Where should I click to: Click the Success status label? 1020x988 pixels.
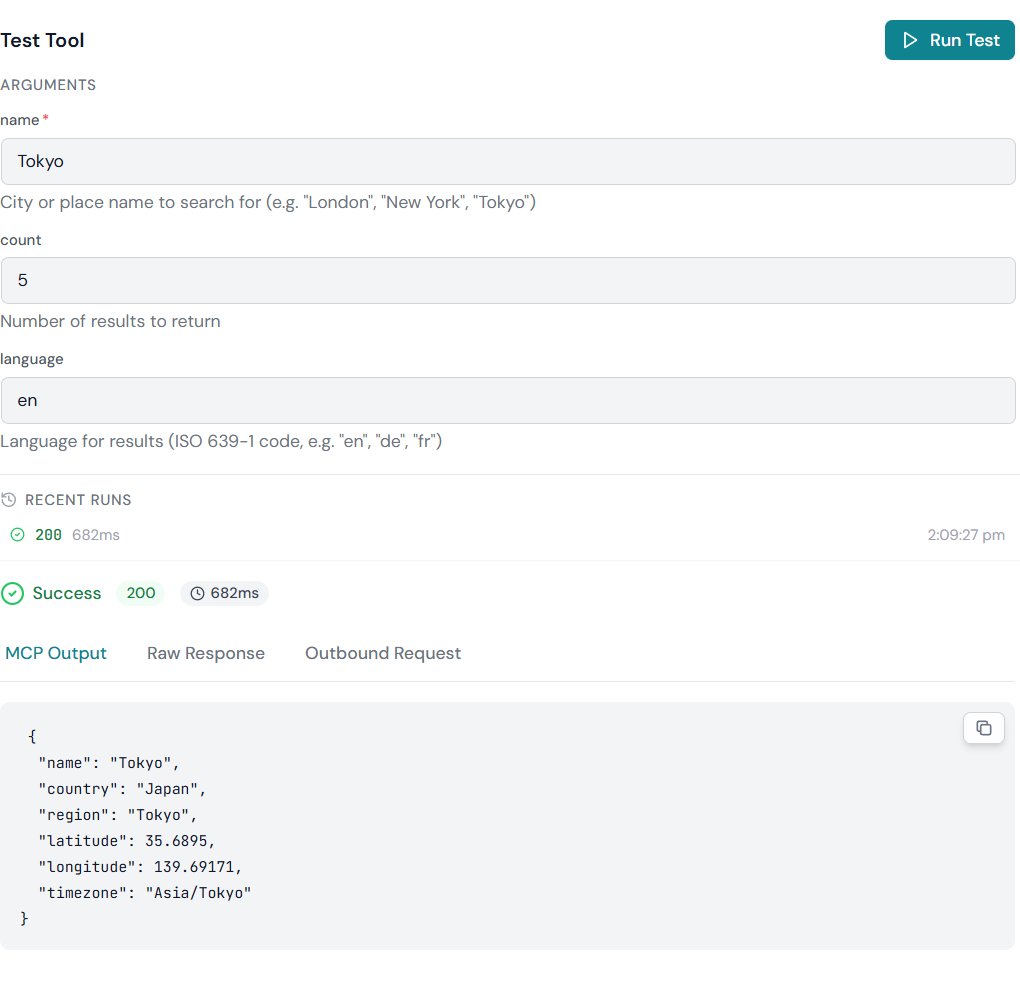tap(67, 593)
